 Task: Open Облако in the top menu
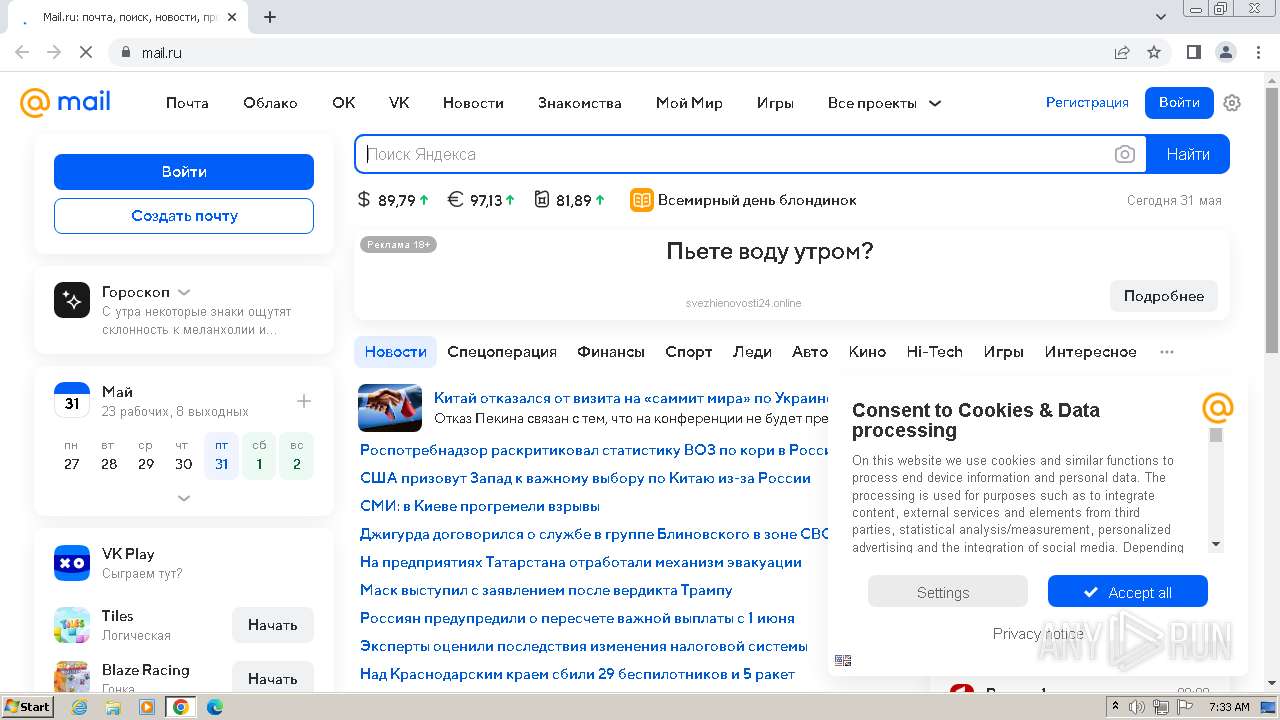click(270, 103)
